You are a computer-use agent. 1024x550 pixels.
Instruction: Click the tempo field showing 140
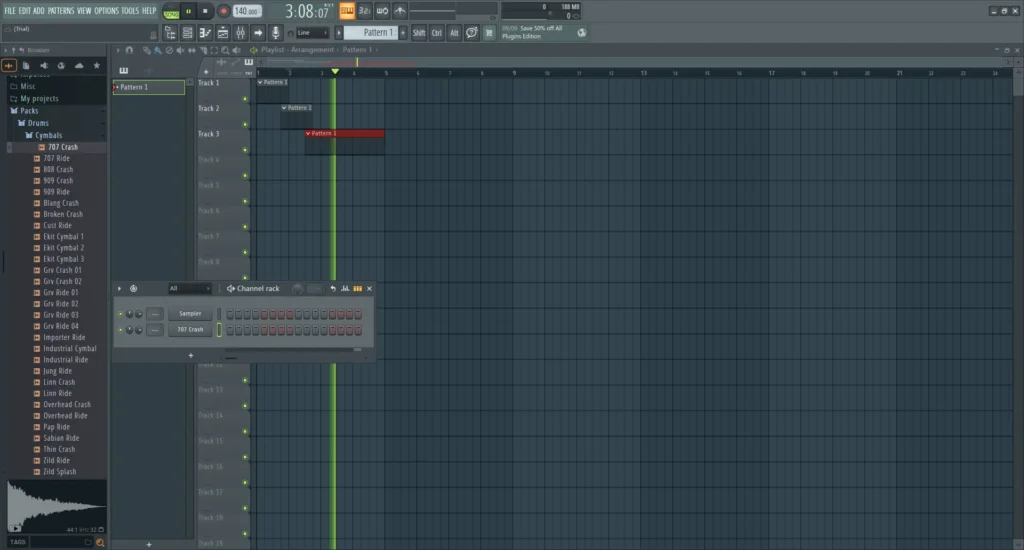click(x=247, y=11)
